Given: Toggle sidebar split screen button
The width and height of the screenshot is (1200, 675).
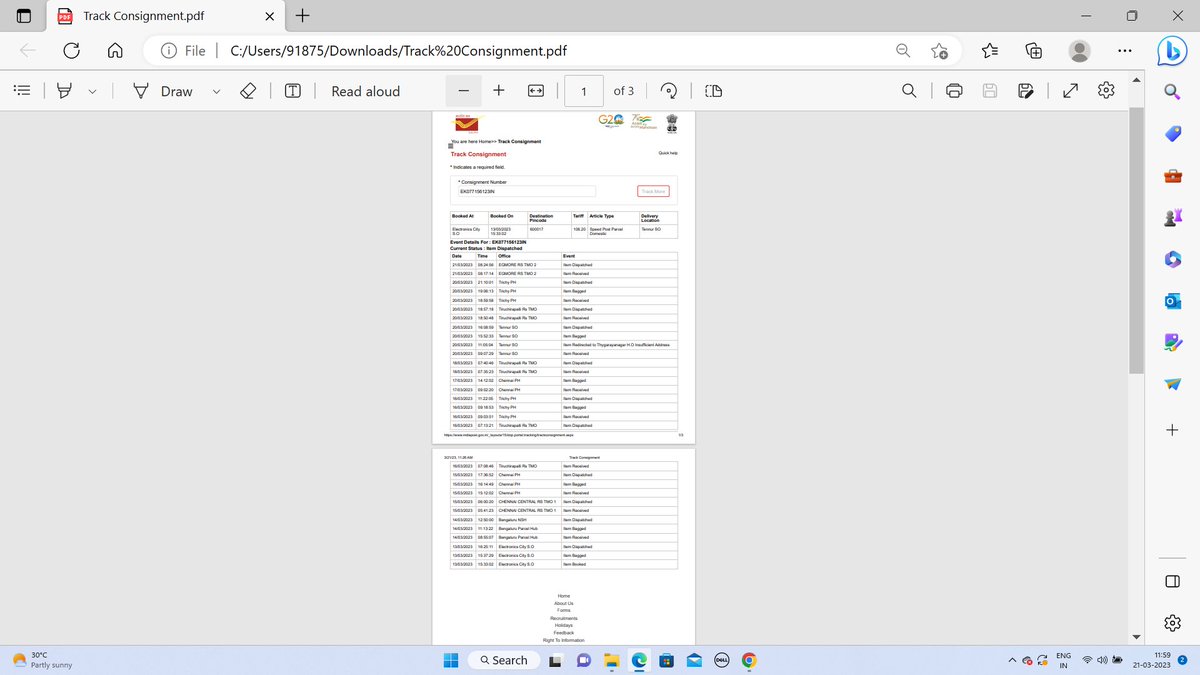Looking at the screenshot, I should coord(1173,582).
